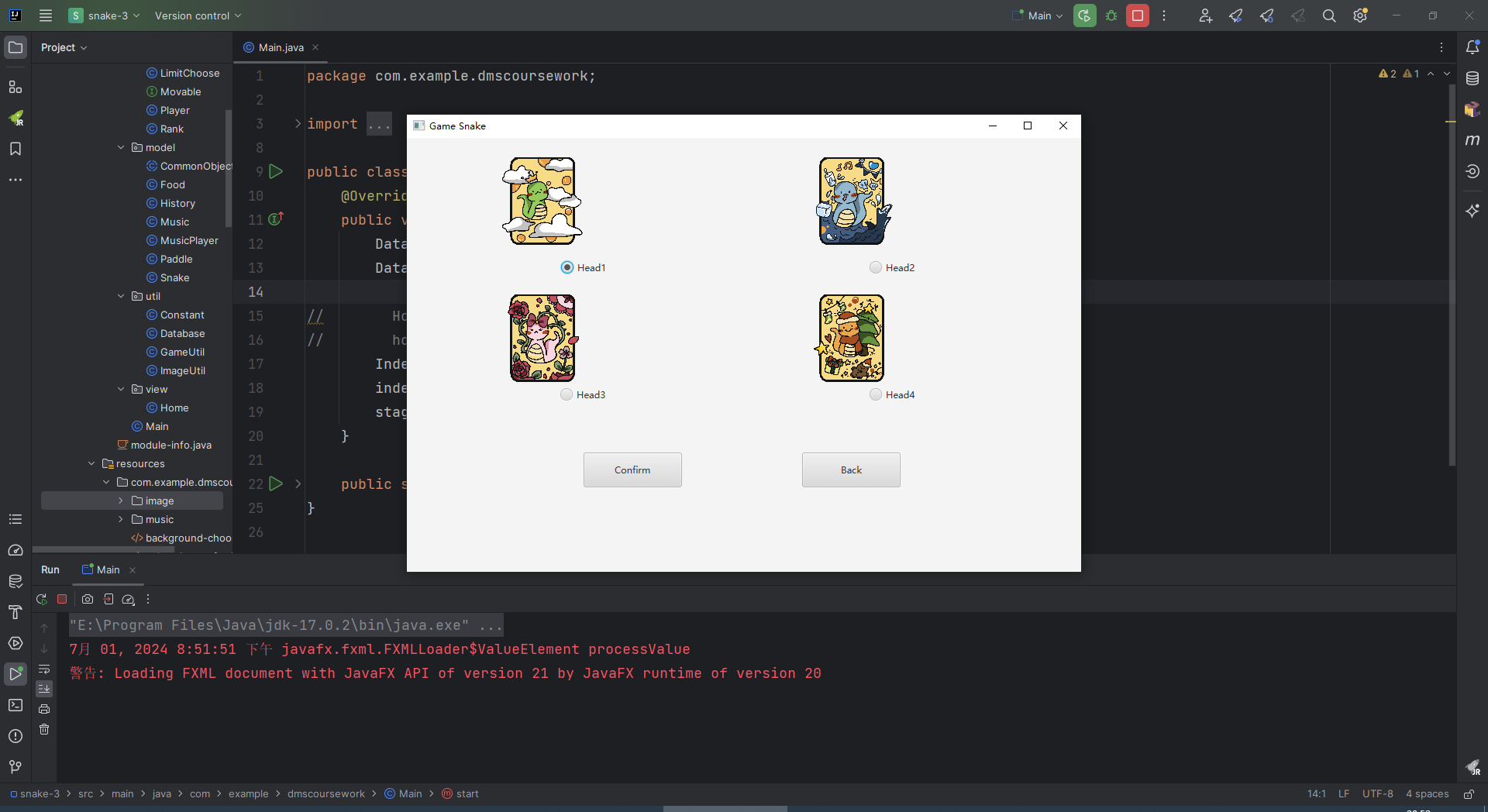
Task: Stop the running Main process in toolbar
Action: [x=1138, y=15]
